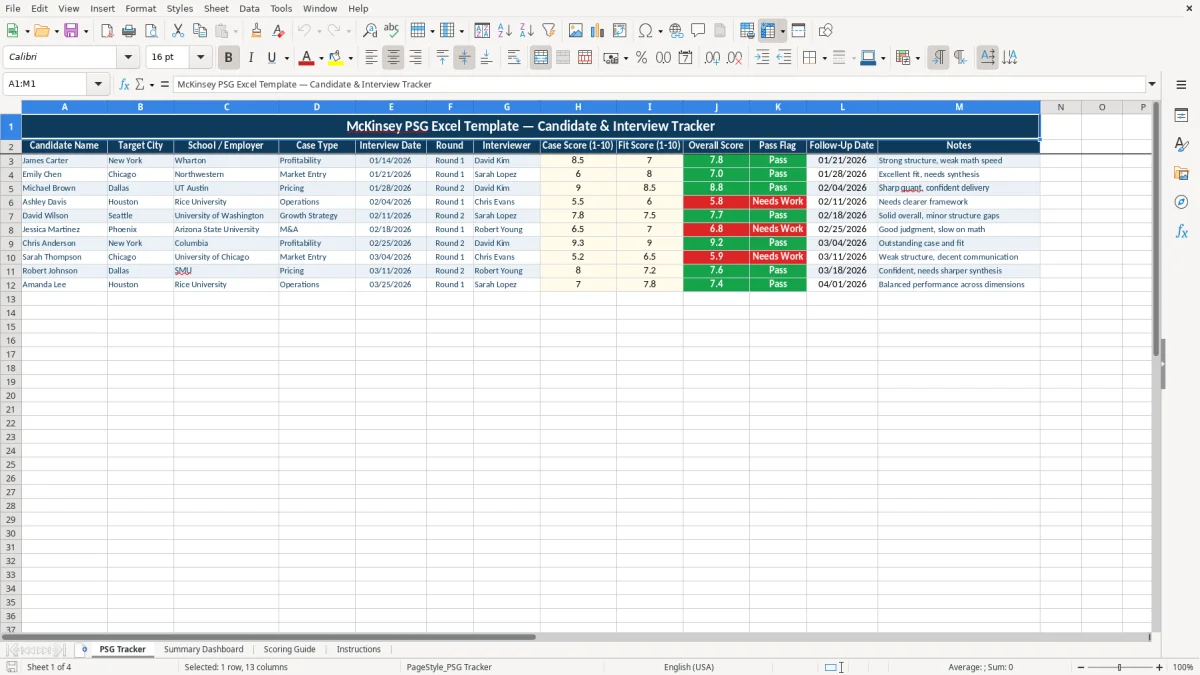Click the Increase Indent icon

pos(762,58)
